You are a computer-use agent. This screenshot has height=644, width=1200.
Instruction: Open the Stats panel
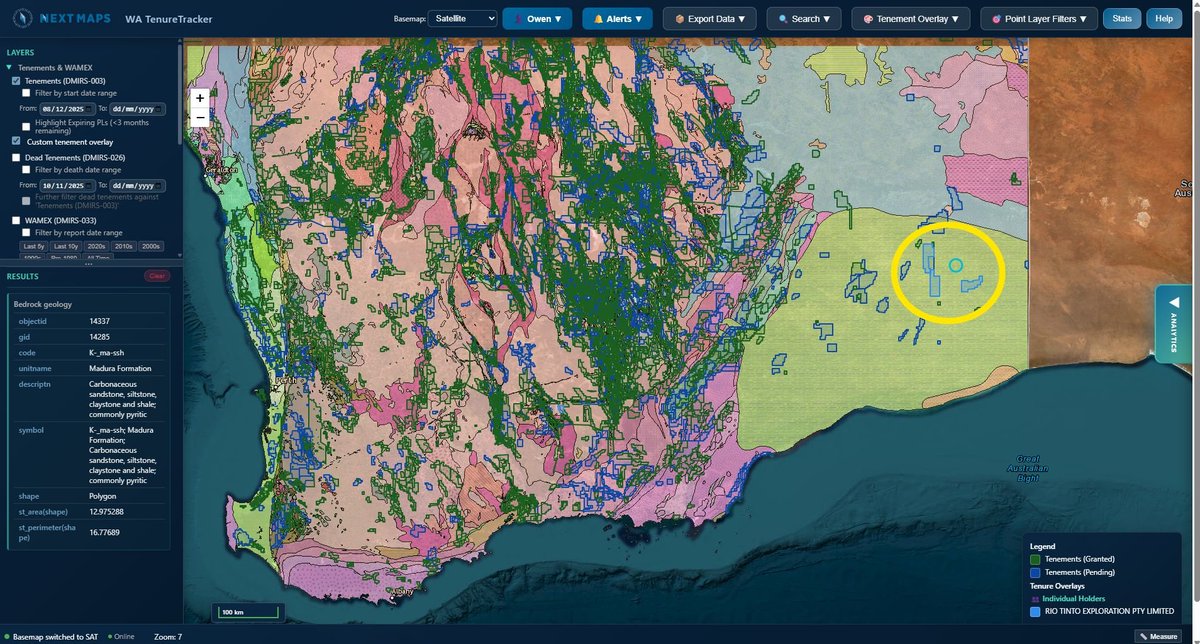pyautogui.click(x=1122, y=18)
